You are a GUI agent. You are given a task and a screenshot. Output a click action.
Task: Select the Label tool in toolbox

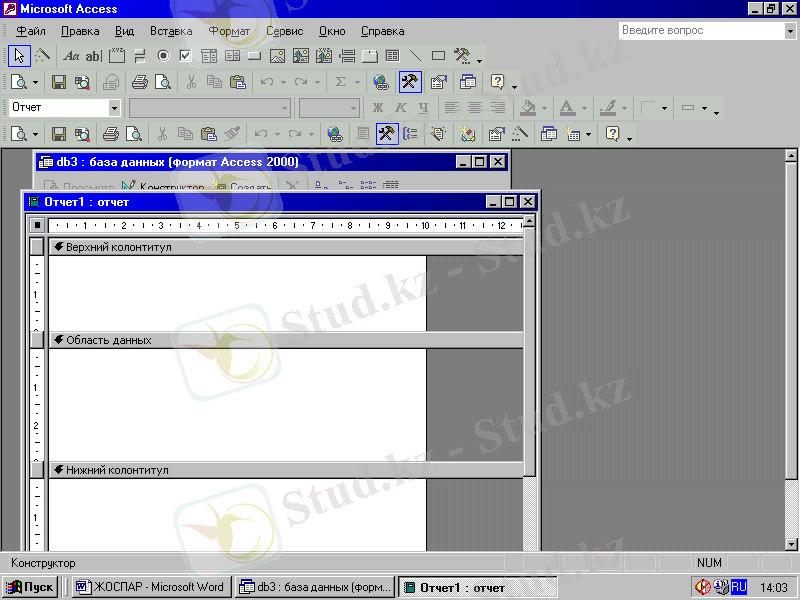[x=71, y=56]
